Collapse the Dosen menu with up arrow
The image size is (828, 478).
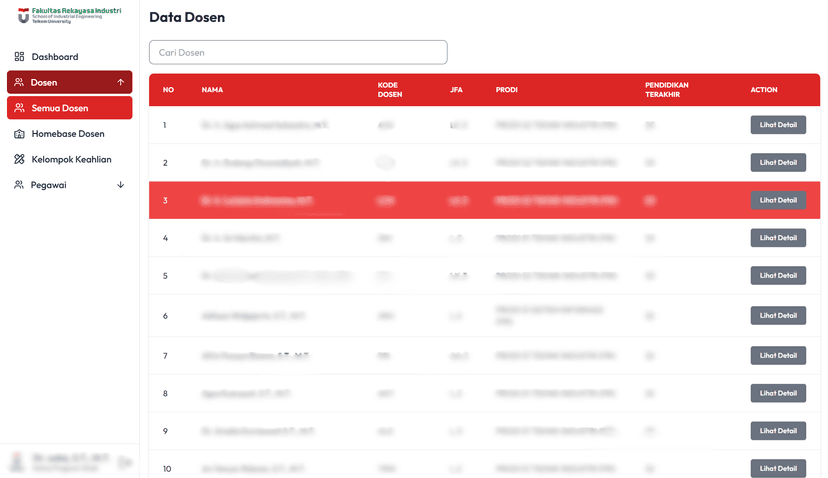(121, 82)
